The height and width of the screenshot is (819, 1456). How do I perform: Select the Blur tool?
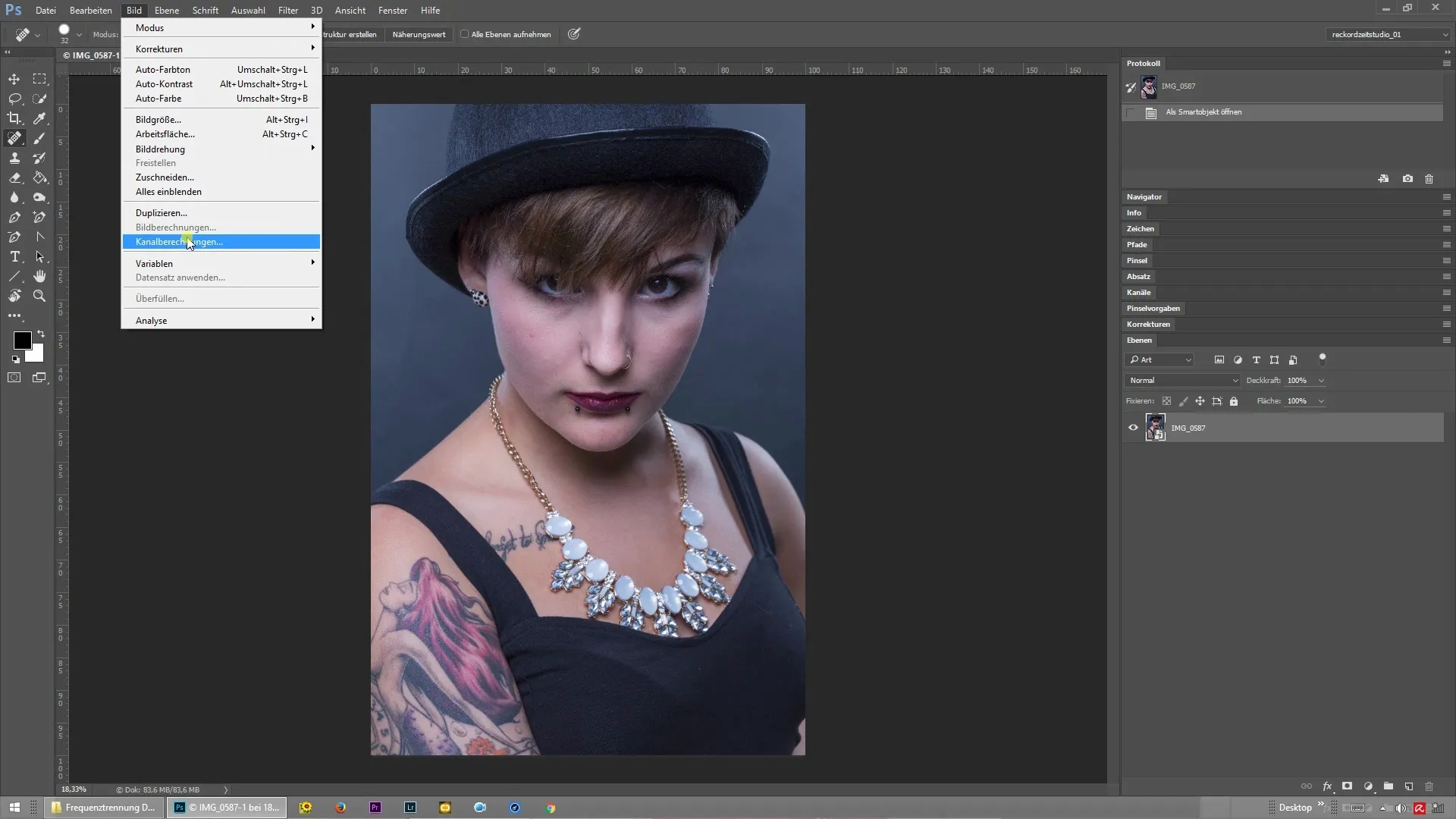[14, 197]
